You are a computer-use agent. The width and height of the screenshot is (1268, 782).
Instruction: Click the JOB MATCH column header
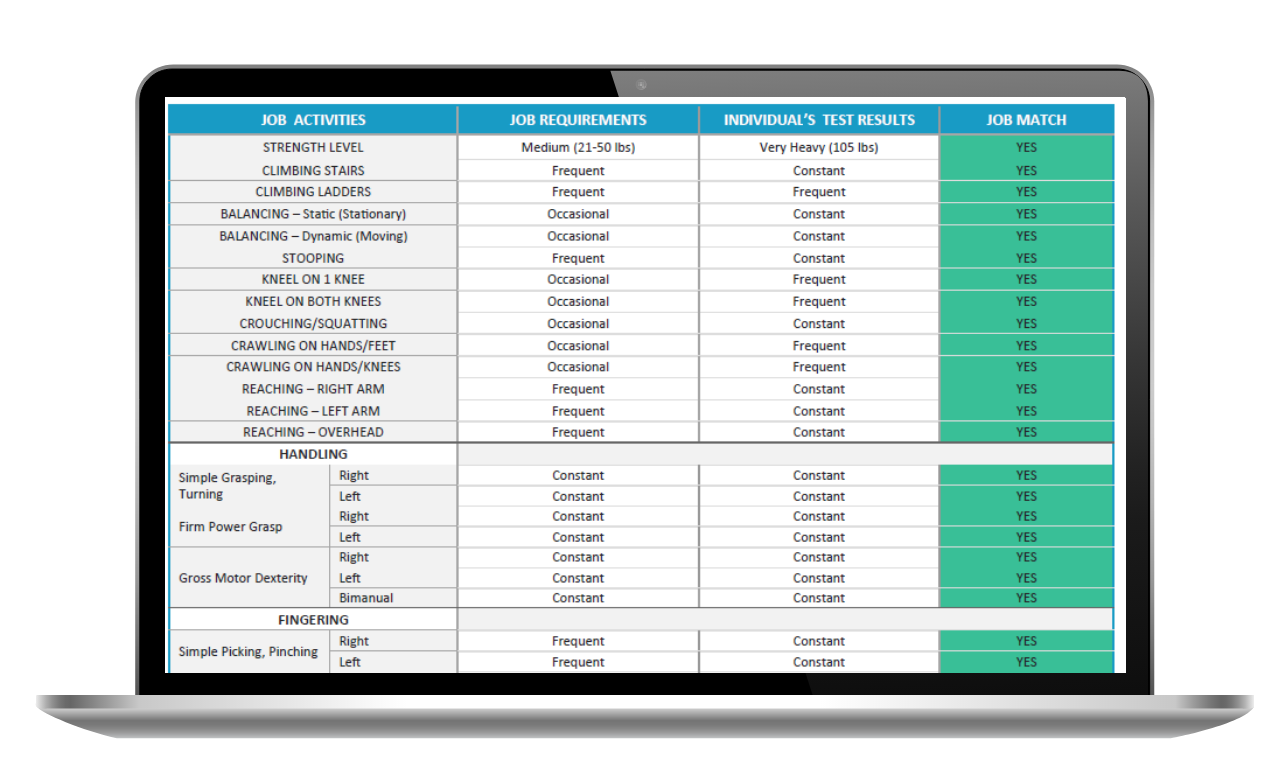[x=1026, y=120]
